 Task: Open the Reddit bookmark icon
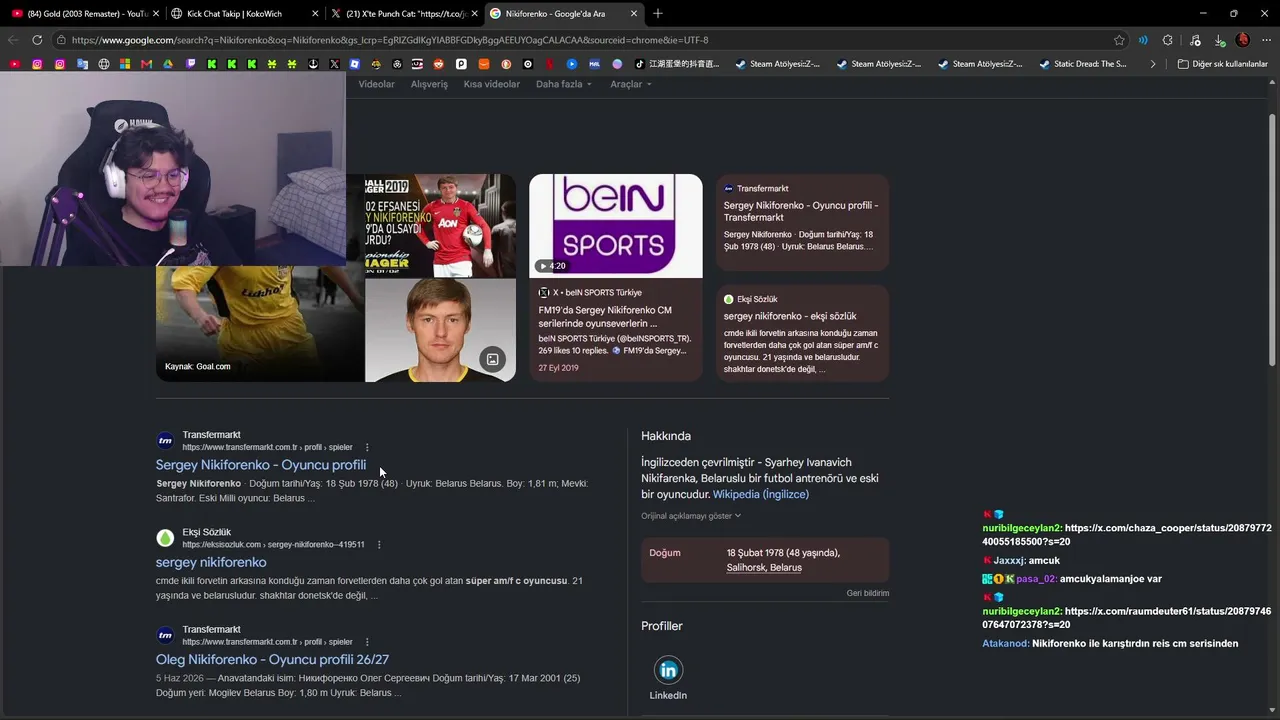438,64
